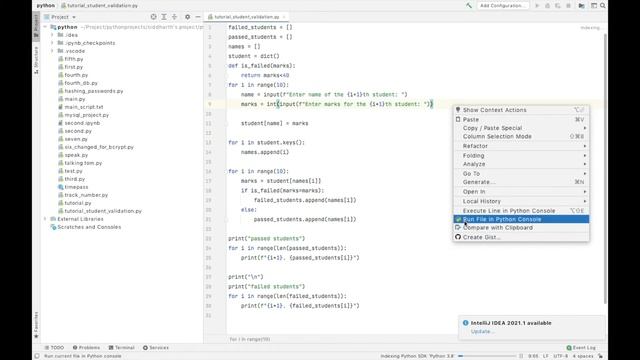Open the Copy / Paste Special submenu

click(521, 128)
